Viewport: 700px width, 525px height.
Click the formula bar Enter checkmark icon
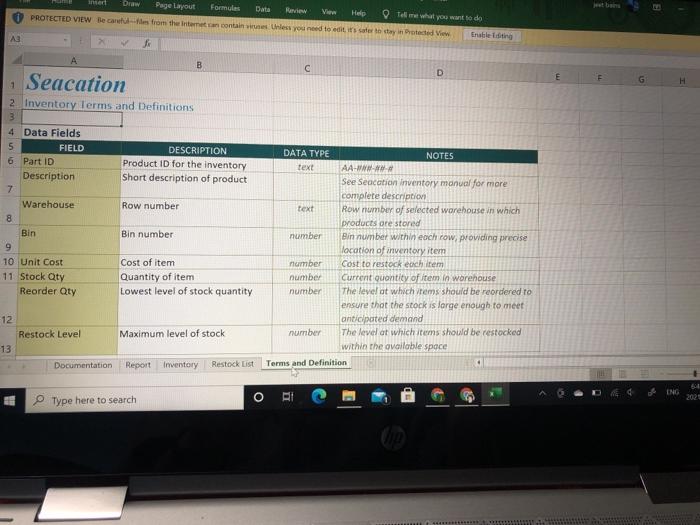click(x=125, y=42)
